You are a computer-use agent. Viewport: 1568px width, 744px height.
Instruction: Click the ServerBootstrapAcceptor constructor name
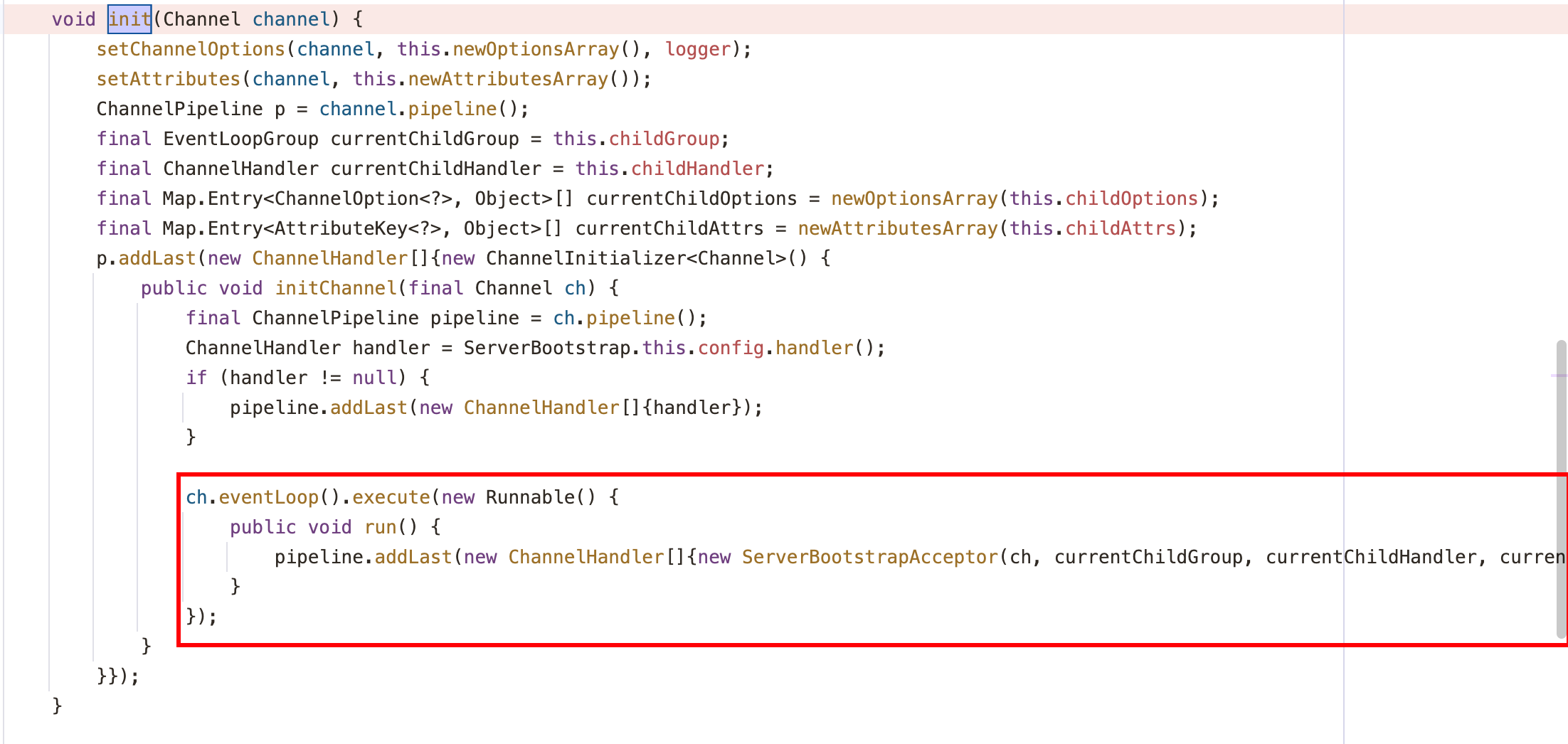coord(869,557)
